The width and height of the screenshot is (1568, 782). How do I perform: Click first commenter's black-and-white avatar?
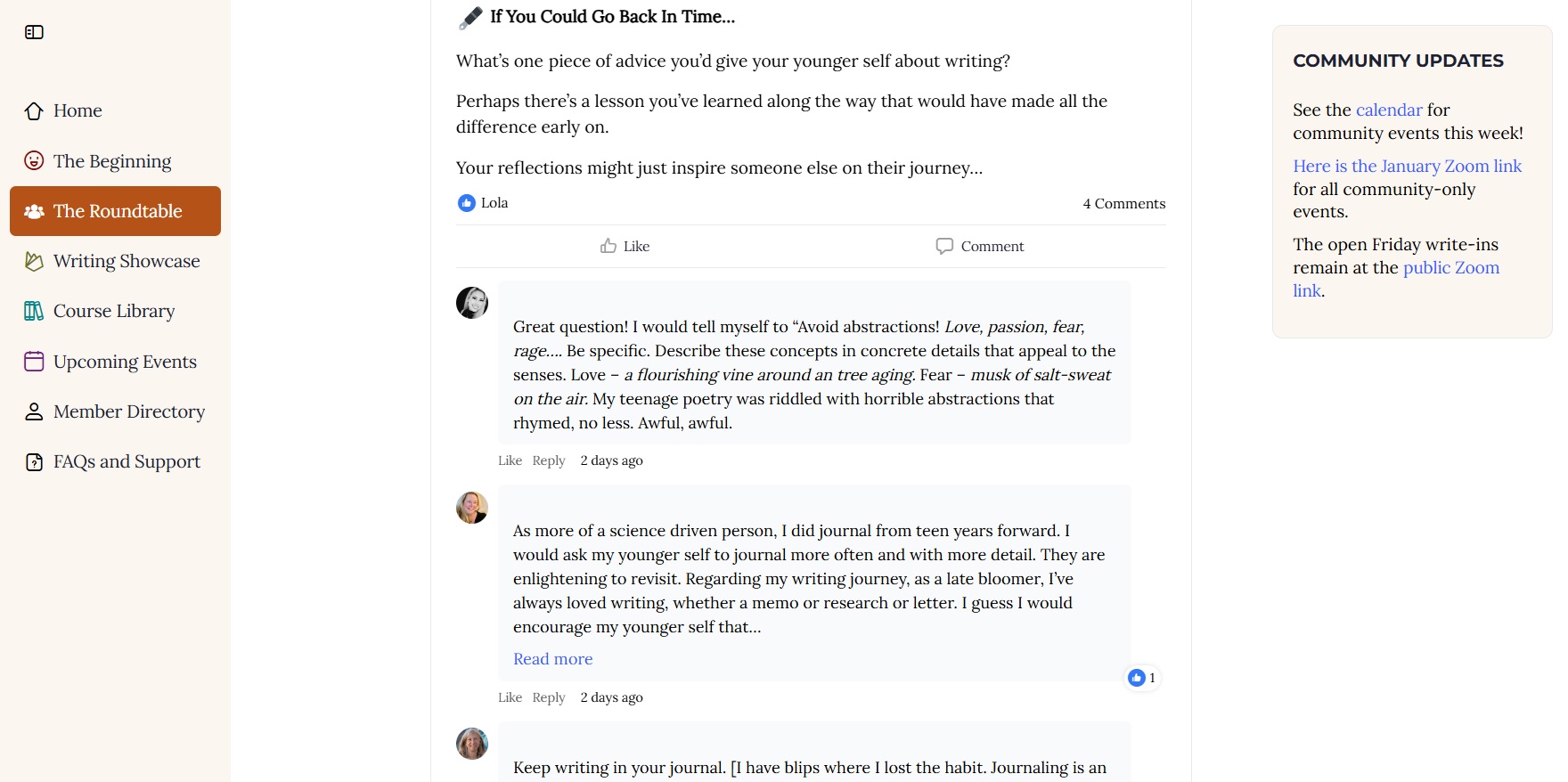472,303
